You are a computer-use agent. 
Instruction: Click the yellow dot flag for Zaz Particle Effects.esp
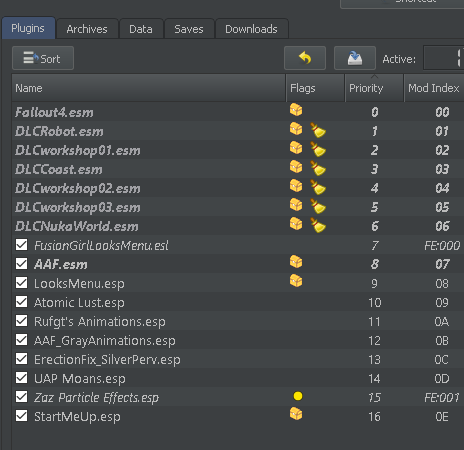coord(298,396)
